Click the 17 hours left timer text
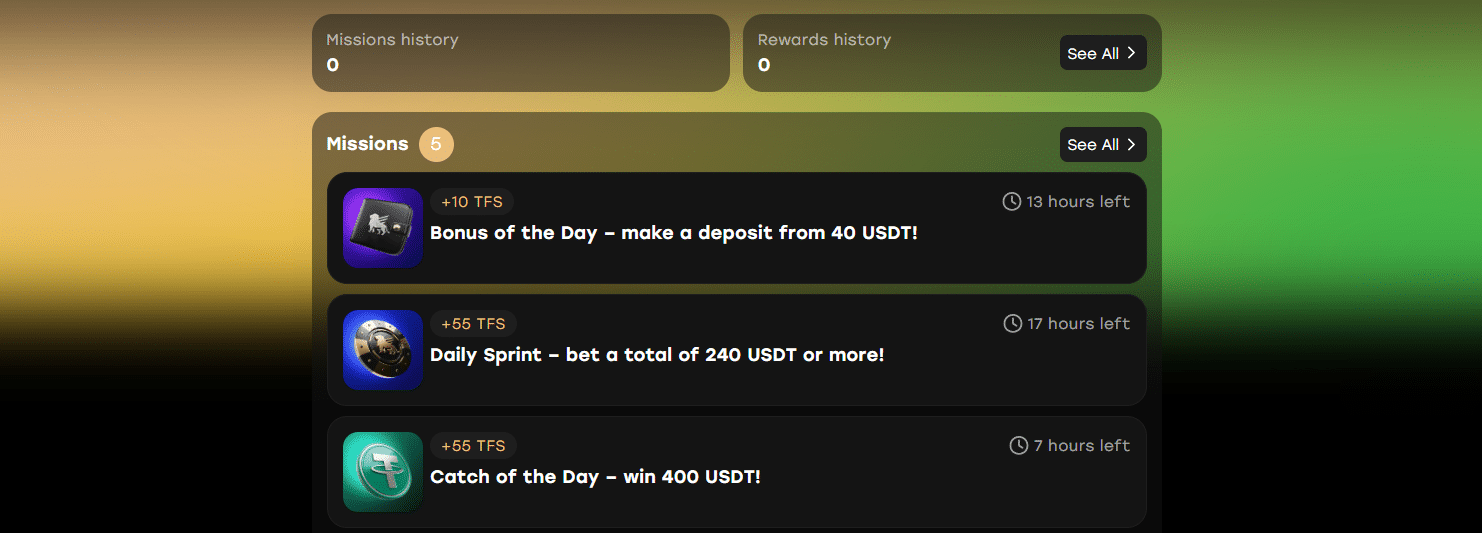 point(1079,324)
